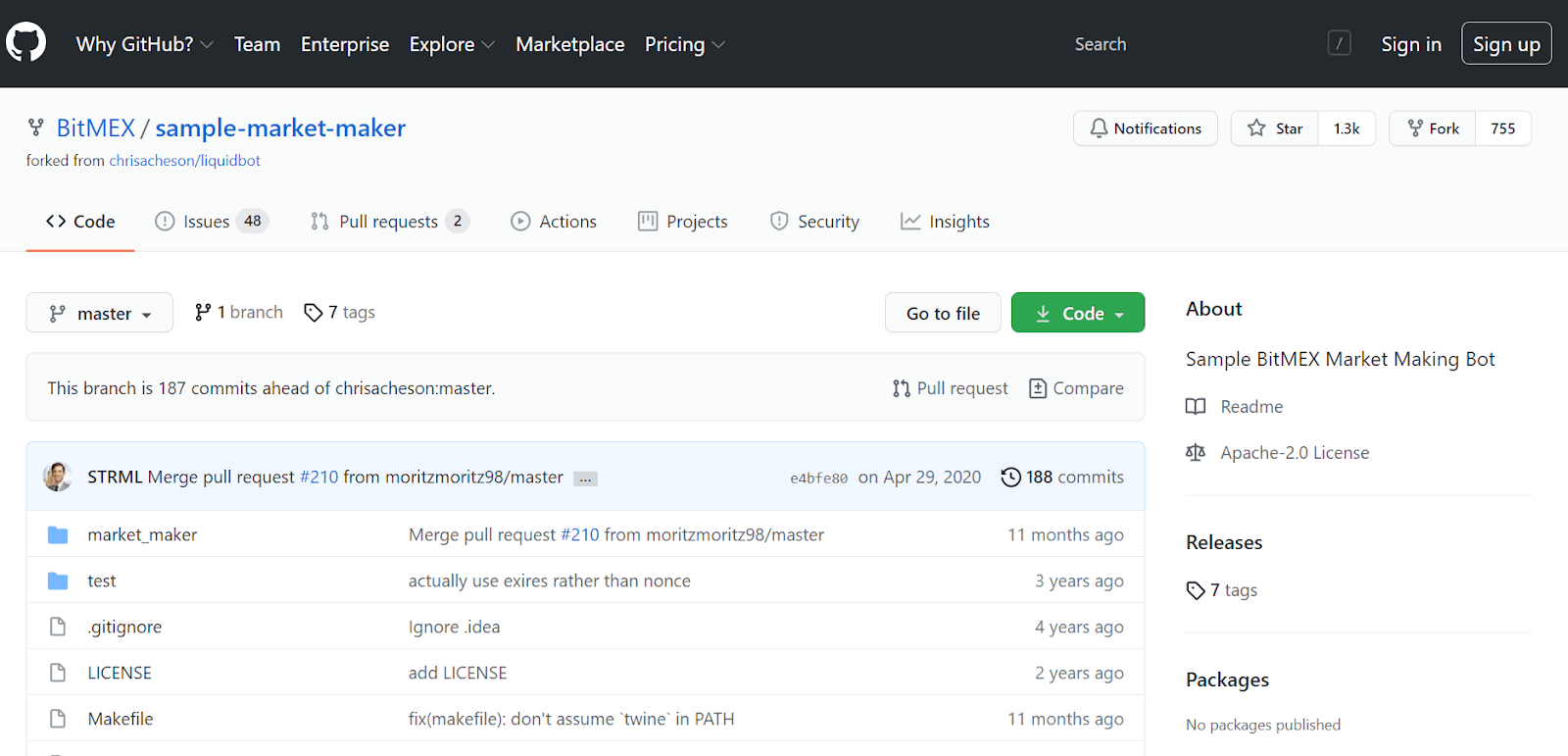Click the Compare link
The image size is (1568, 756).
coord(1076,388)
